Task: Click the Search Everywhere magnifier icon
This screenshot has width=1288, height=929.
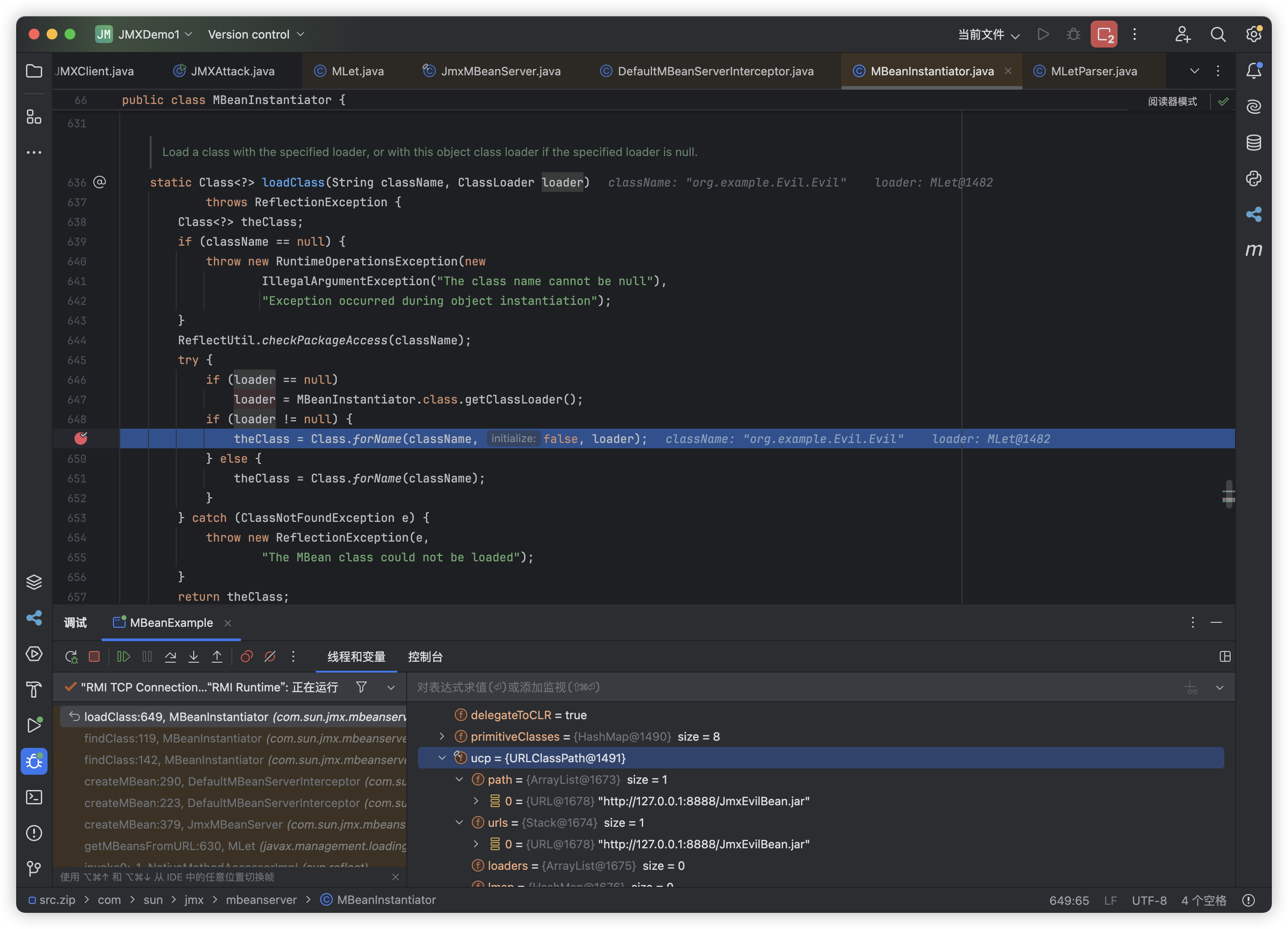Action: point(1218,35)
